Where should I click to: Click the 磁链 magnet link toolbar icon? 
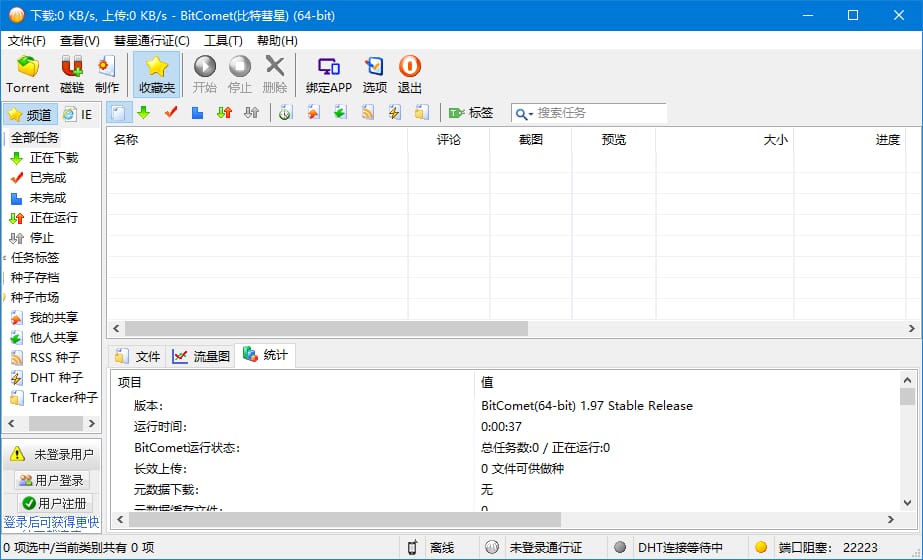(x=72, y=74)
